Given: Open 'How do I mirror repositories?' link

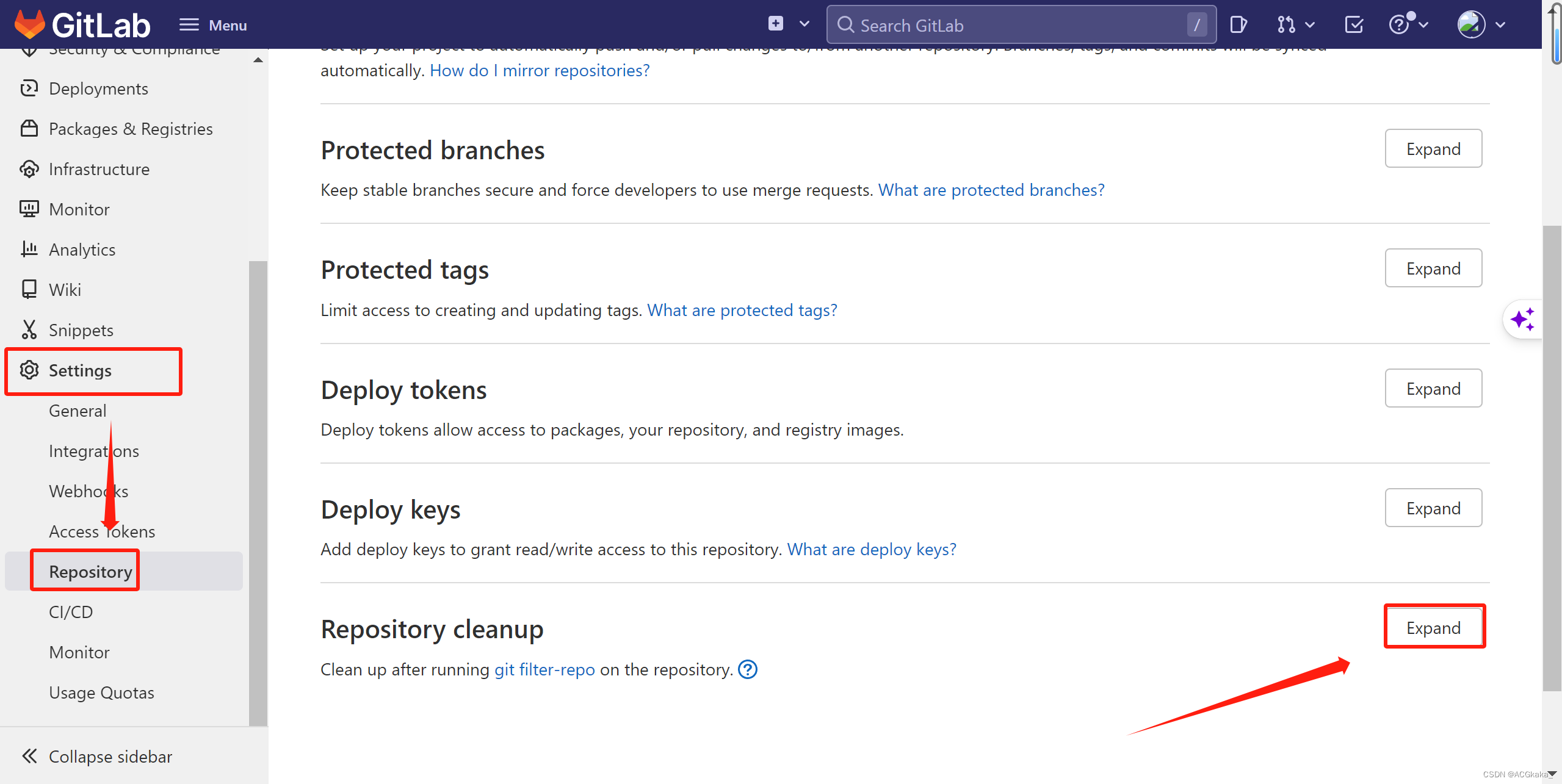Looking at the screenshot, I should 540,71.
